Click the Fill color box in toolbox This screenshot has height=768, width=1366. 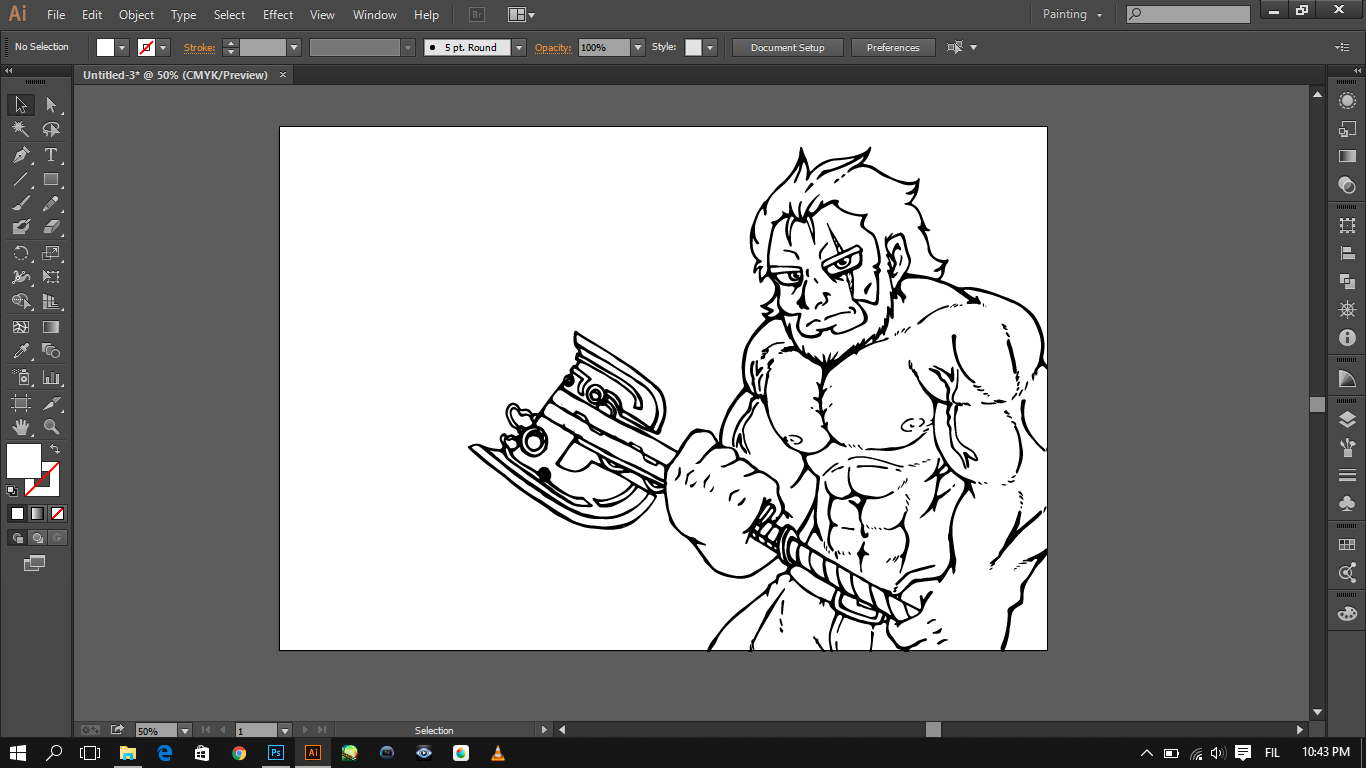(x=24, y=461)
